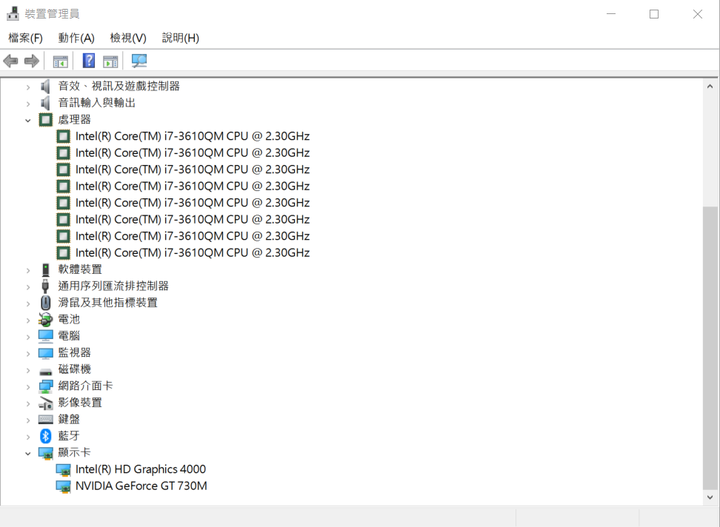Open the 動作(A) menu
This screenshot has height=527, width=720.
pyautogui.click(x=76, y=38)
